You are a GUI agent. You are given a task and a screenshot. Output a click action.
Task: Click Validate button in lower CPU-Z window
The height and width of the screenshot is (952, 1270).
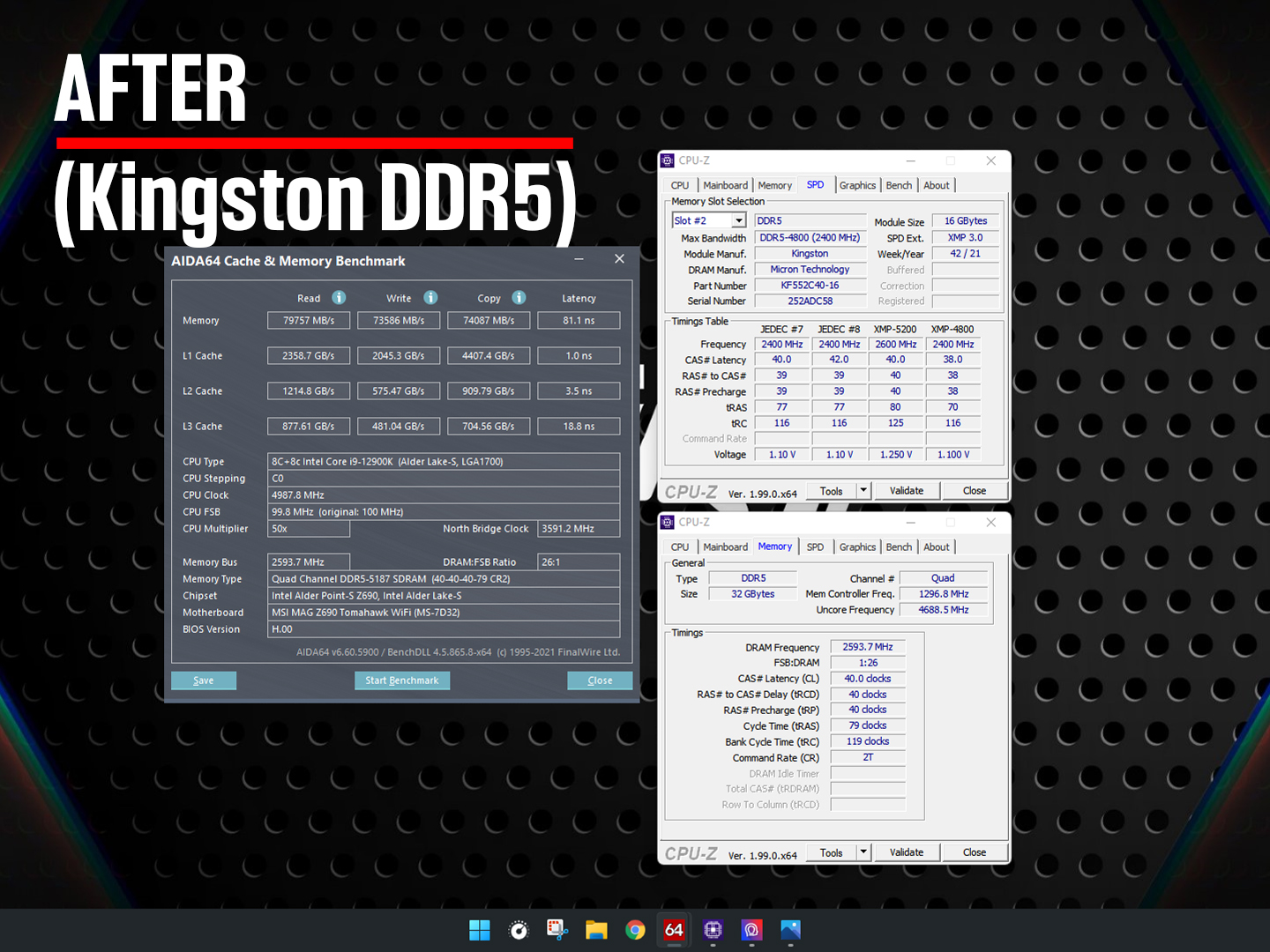click(907, 852)
